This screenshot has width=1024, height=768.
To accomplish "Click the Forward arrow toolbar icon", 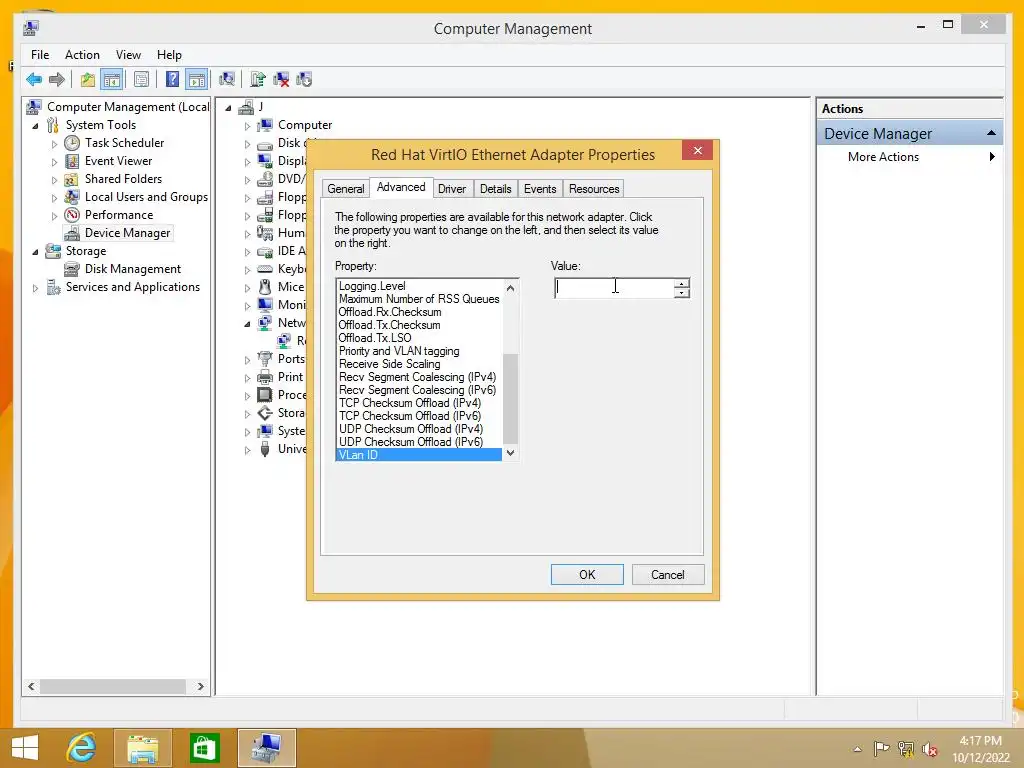I will click(57, 80).
